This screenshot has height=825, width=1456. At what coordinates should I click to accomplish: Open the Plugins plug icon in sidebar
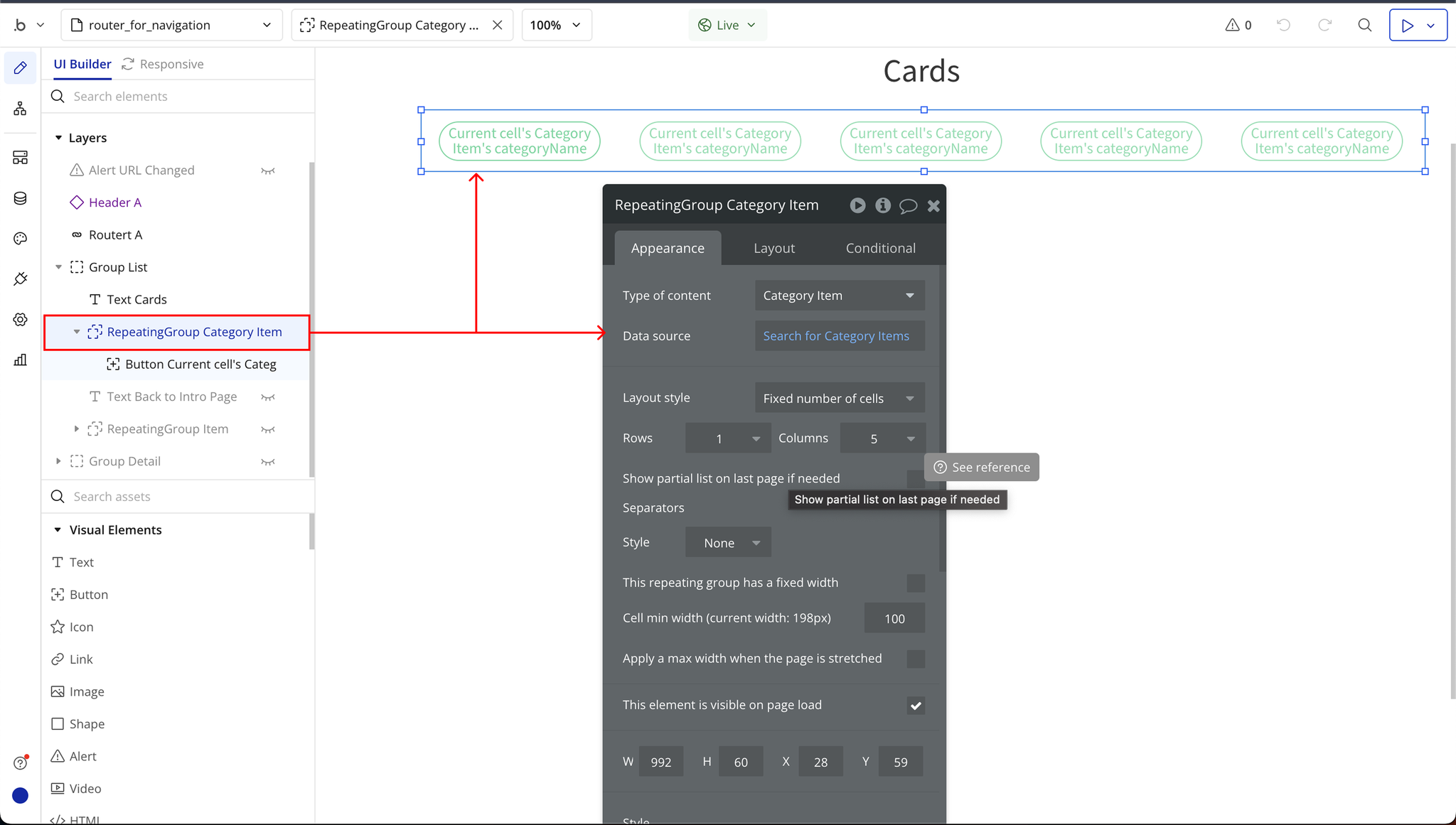20,279
